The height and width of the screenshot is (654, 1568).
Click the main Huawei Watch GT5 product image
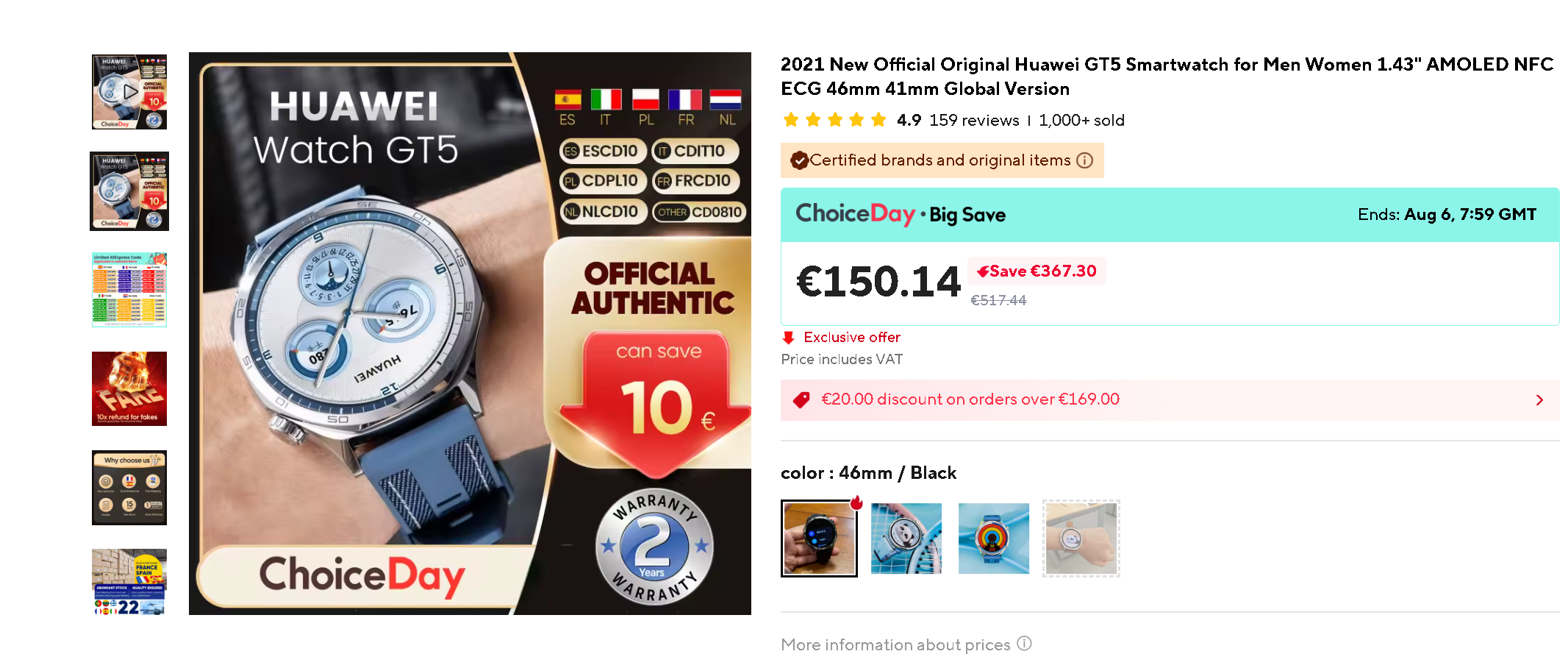pos(470,333)
